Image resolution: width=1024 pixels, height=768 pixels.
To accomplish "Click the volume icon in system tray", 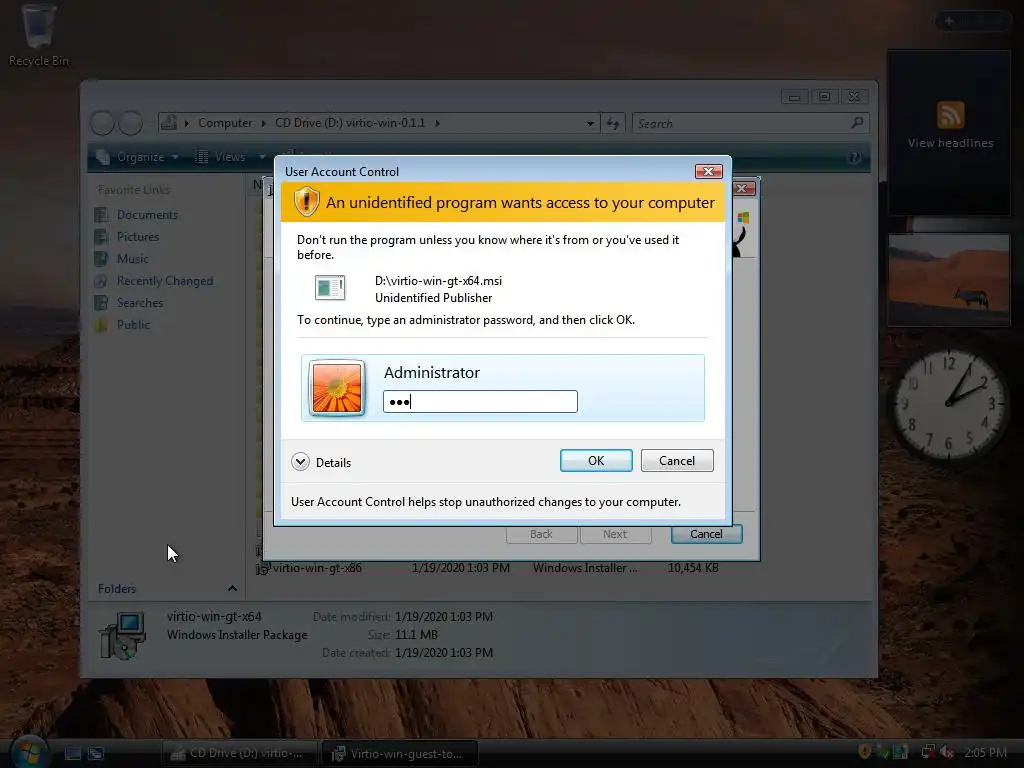I will click(x=947, y=752).
